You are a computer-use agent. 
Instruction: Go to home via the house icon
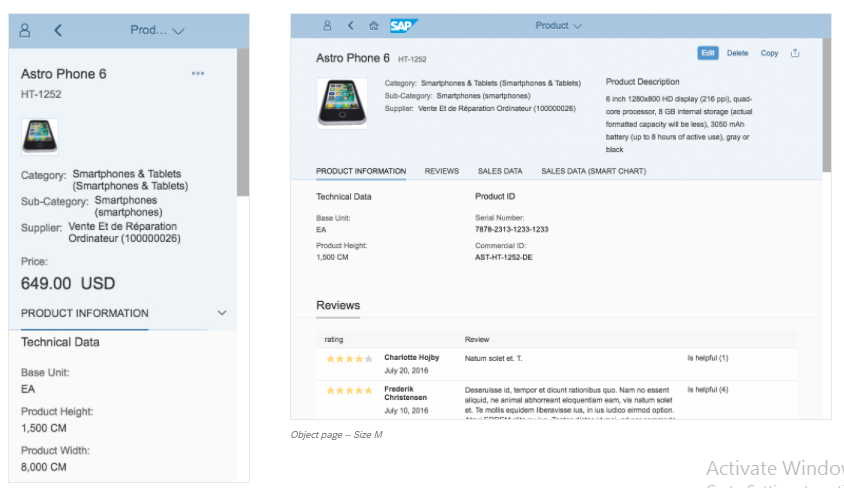pyautogui.click(x=374, y=25)
